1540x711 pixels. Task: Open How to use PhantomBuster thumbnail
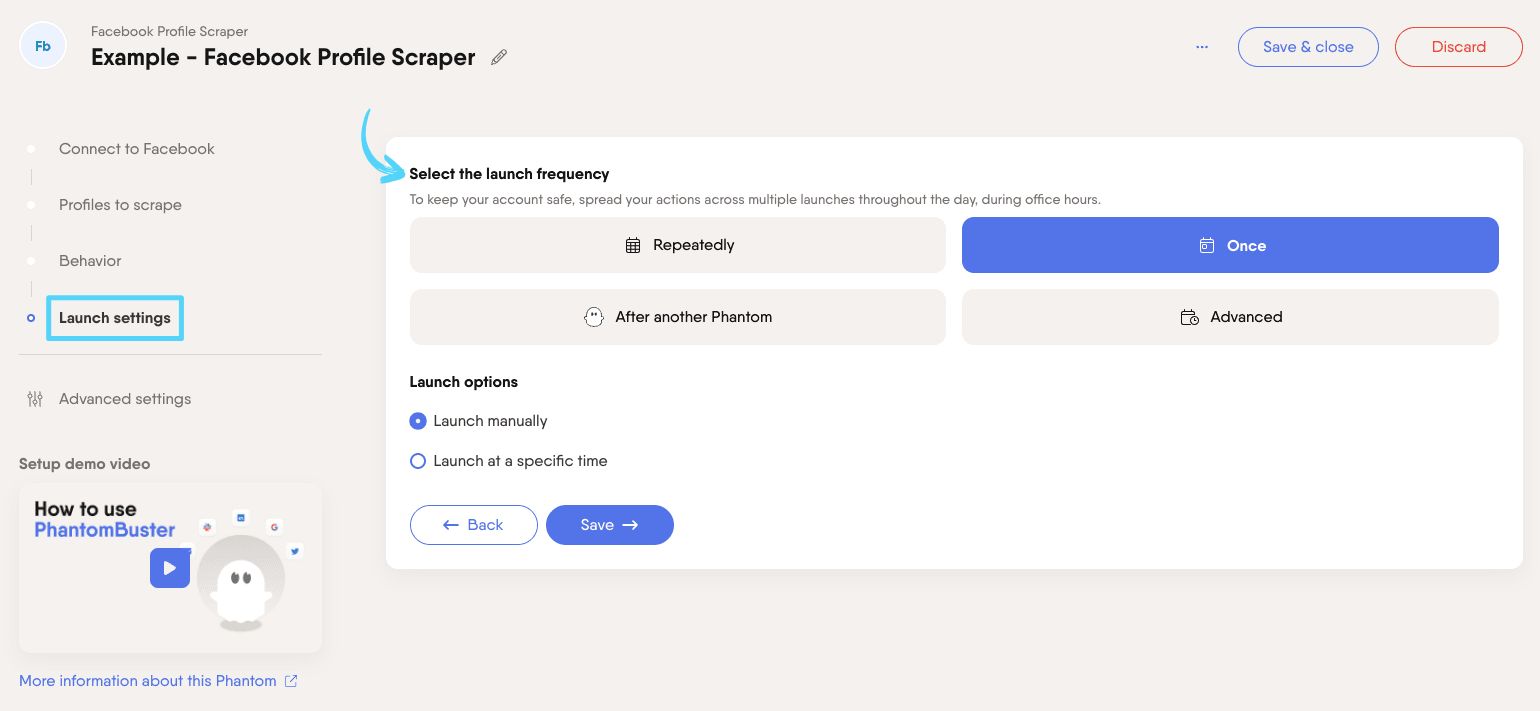[x=100, y=520]
